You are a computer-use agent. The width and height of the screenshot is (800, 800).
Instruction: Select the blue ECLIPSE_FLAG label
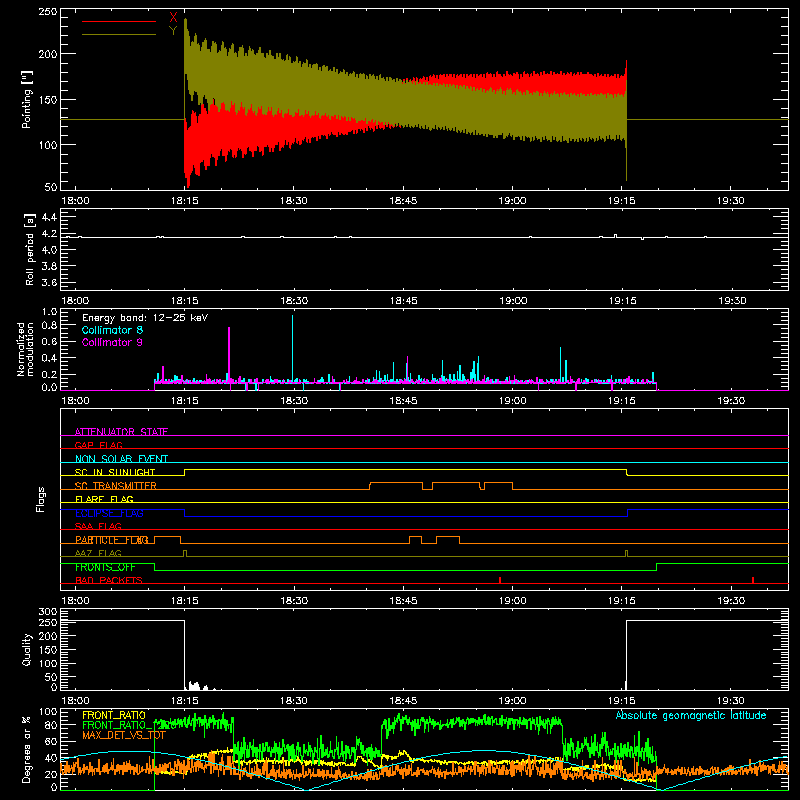click(x=109, y=513)
